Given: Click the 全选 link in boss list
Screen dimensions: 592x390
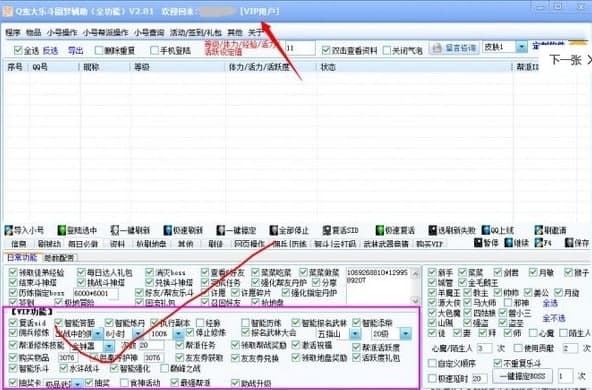Looking at the screenshot, I should click(x=550, y=303).
